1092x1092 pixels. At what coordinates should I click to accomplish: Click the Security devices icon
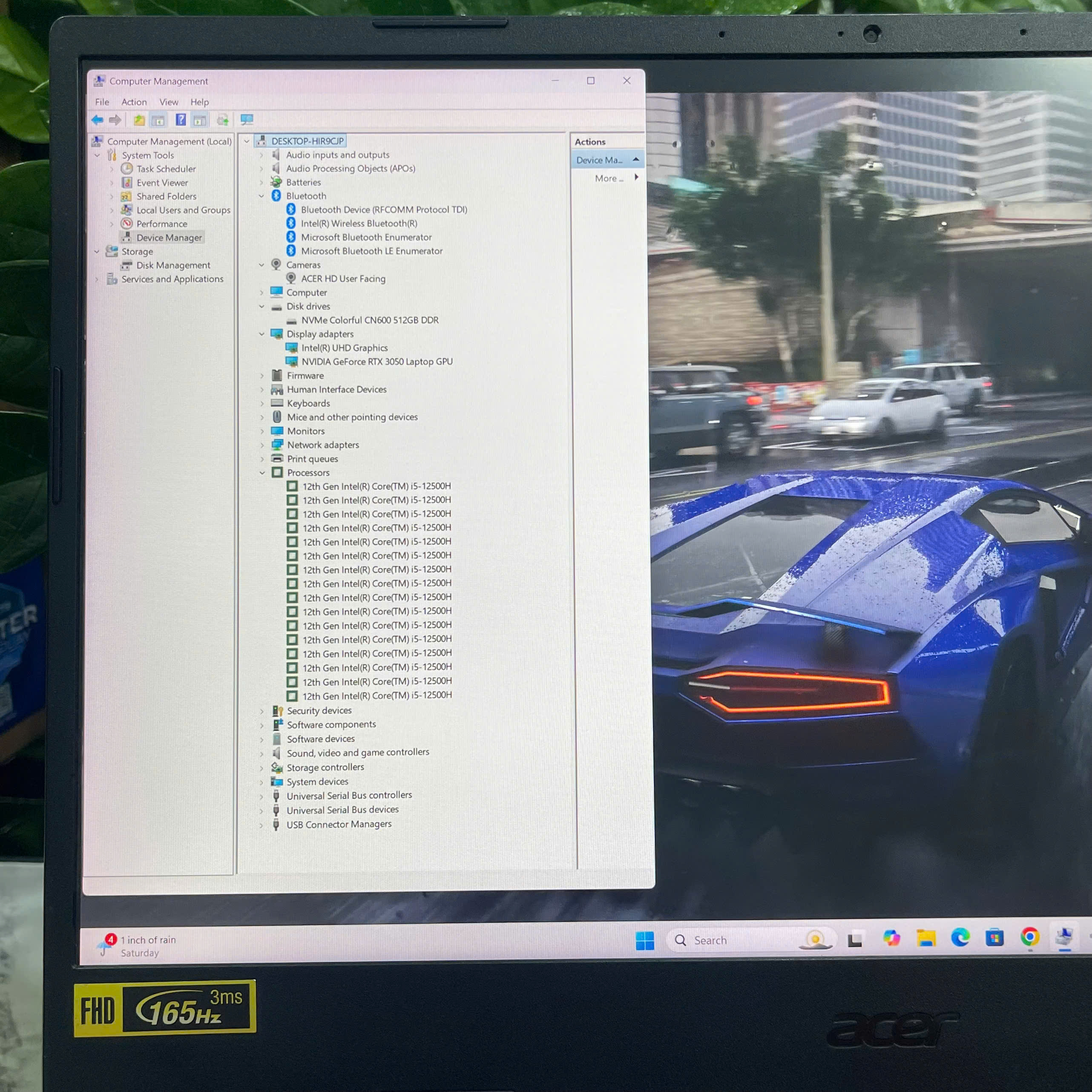point(277,711)
